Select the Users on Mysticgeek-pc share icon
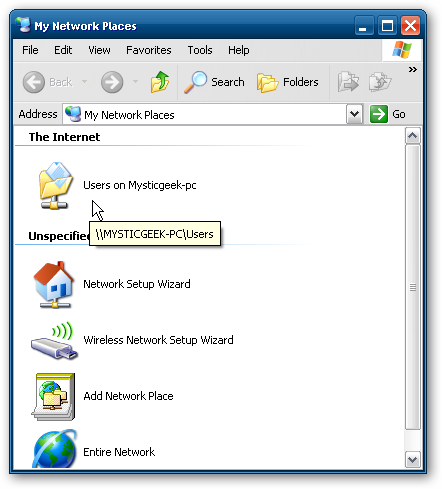The width and height of the screenshot is (442, 489). point(55,185)
